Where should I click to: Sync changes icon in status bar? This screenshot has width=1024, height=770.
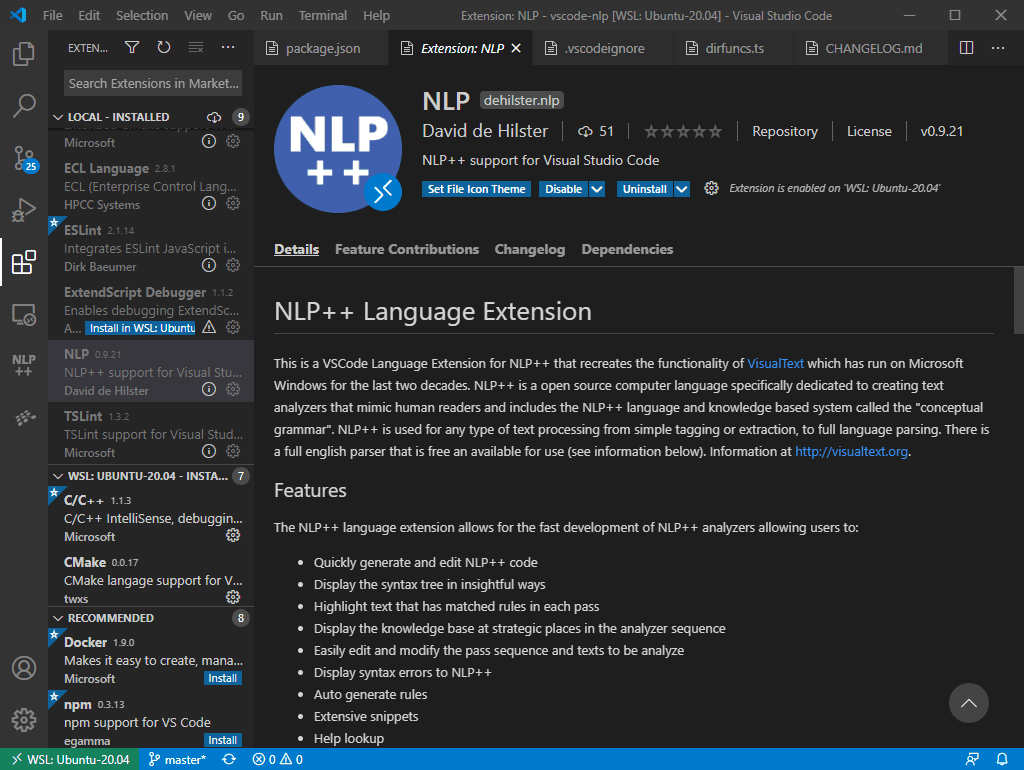coord(229,759)
